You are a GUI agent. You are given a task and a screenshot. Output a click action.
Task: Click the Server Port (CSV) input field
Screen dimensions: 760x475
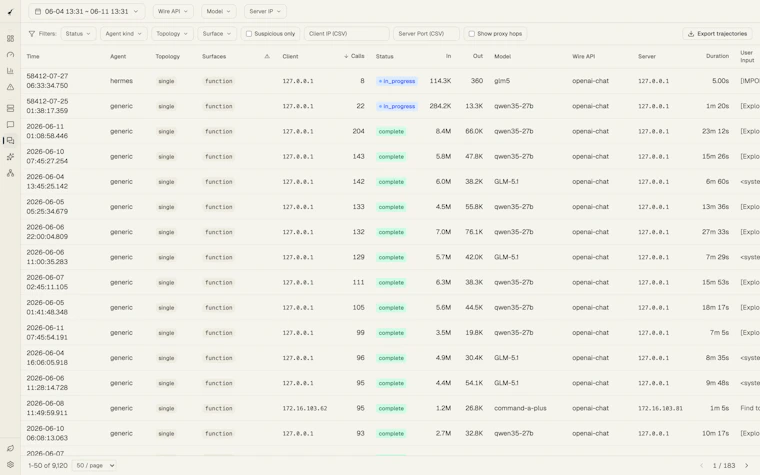coord(426,34)
